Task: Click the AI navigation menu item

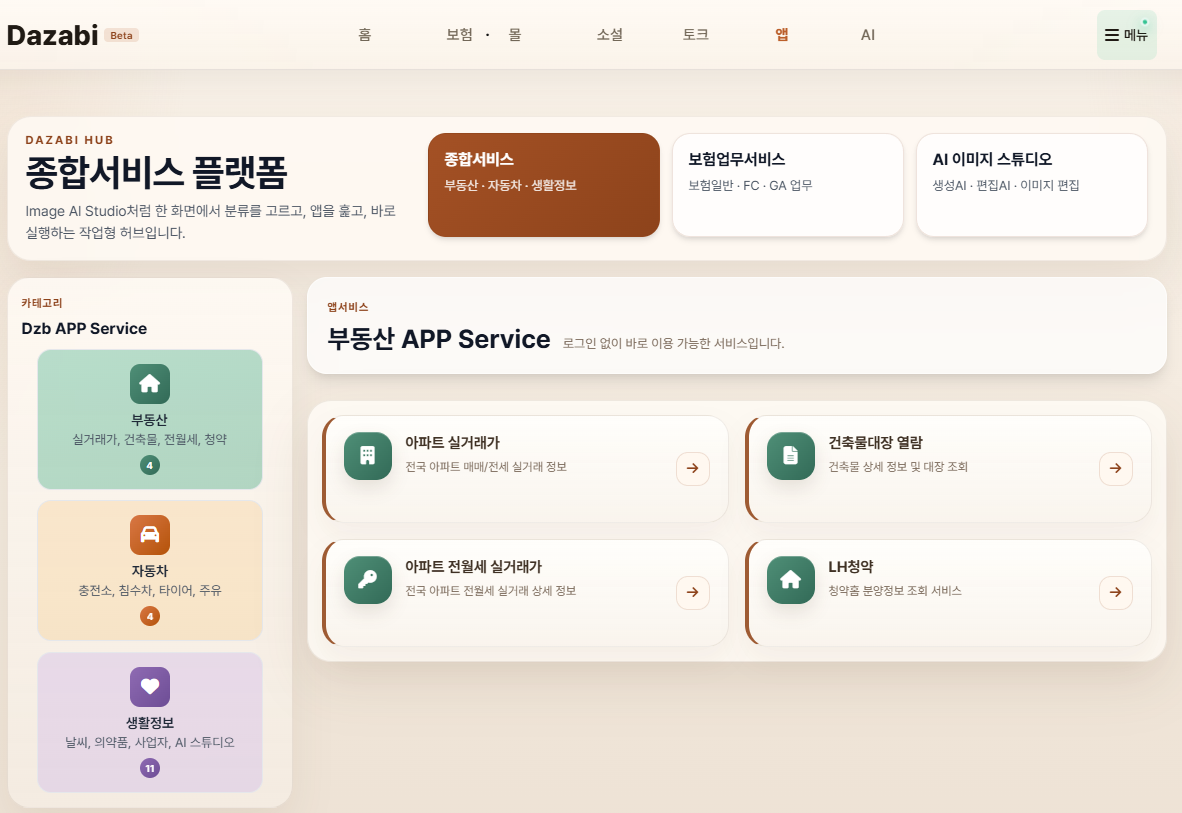Action: click(x=867, y=35)
